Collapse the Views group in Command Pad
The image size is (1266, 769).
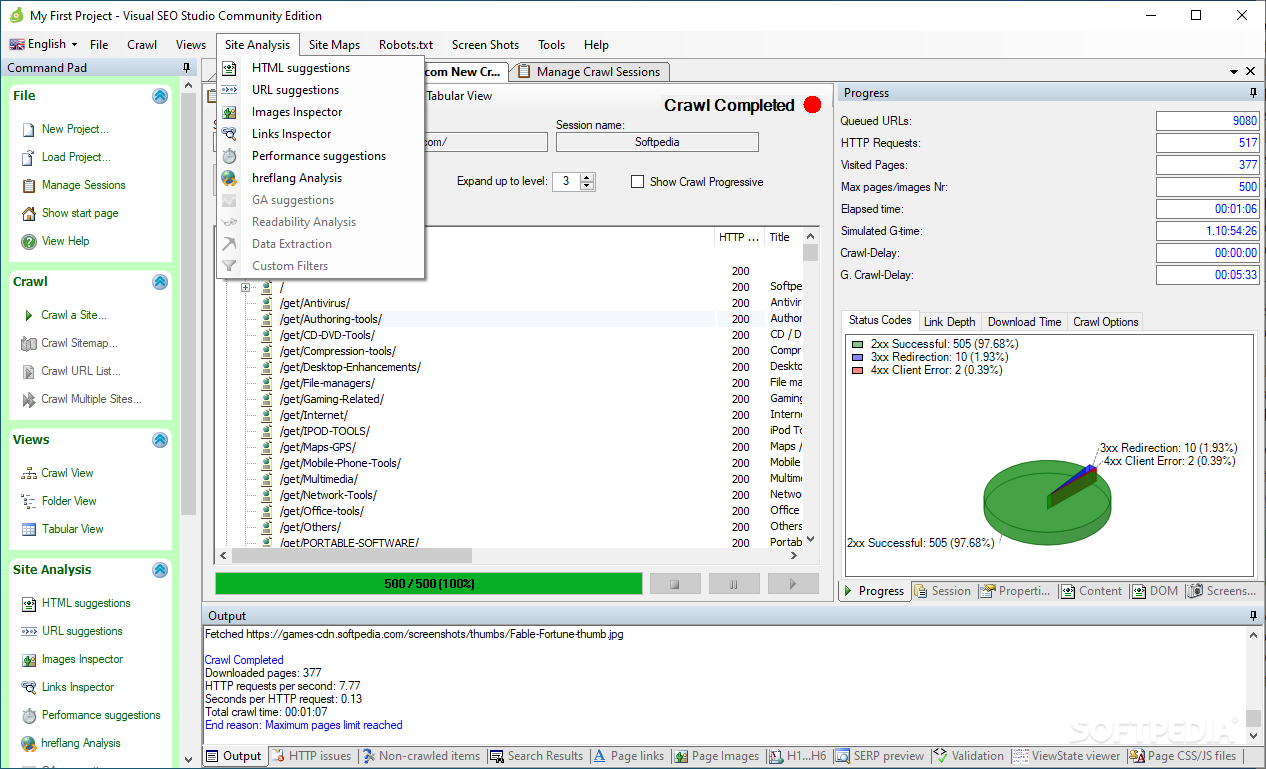click(160, 440)
